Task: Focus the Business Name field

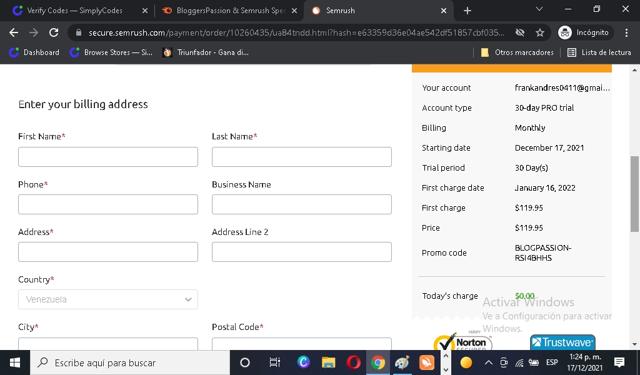Action: point(302,204)
